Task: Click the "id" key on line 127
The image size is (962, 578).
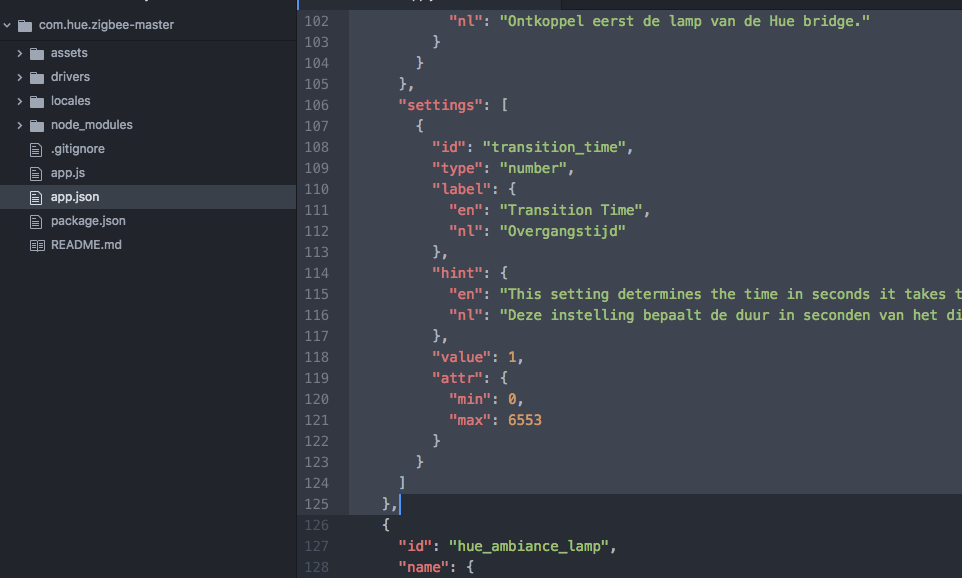Action: tap(415, 546)
